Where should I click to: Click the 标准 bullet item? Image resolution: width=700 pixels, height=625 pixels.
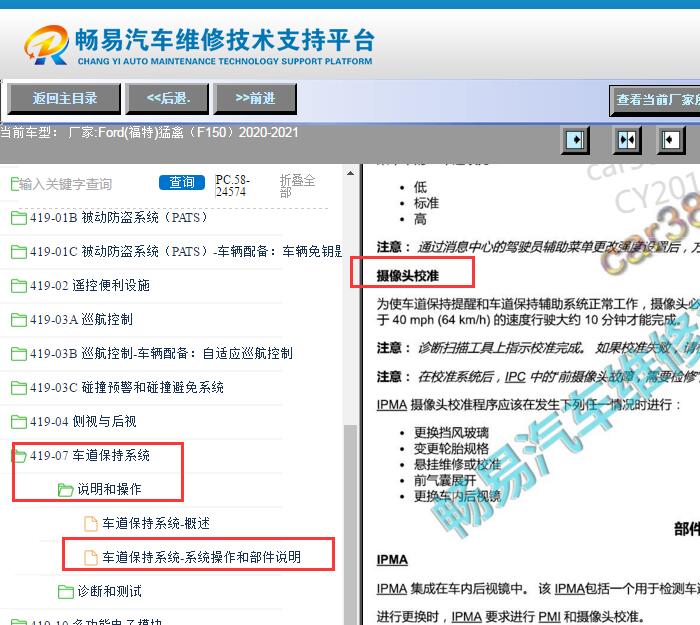[426, 203]
